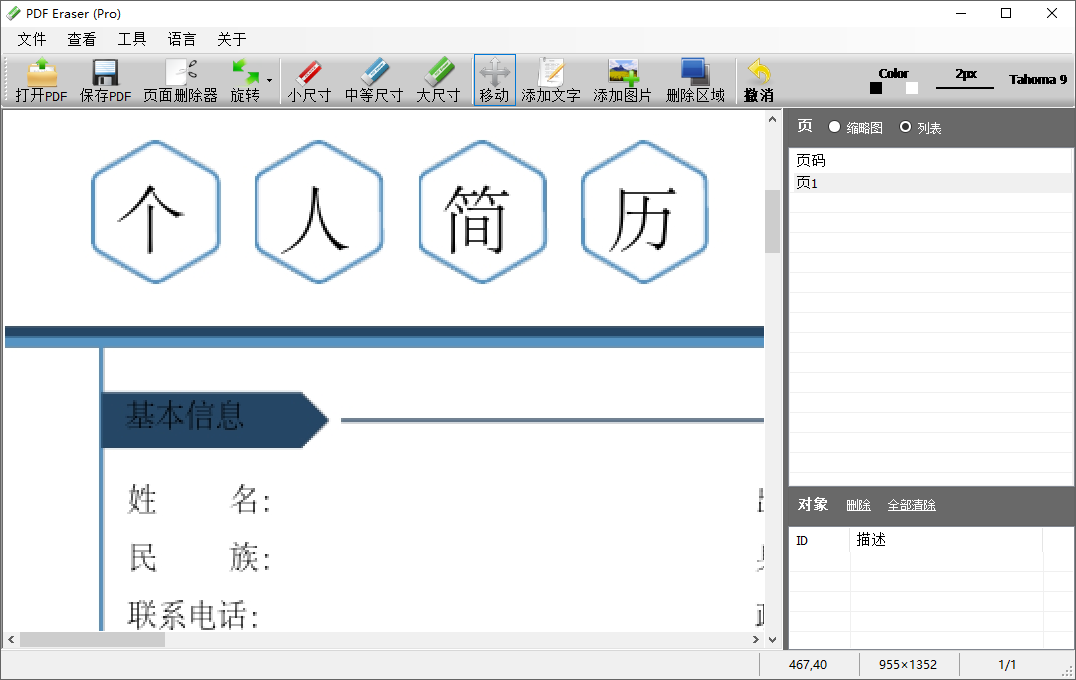
Task: Click the Color label
Action: (893, 73)
